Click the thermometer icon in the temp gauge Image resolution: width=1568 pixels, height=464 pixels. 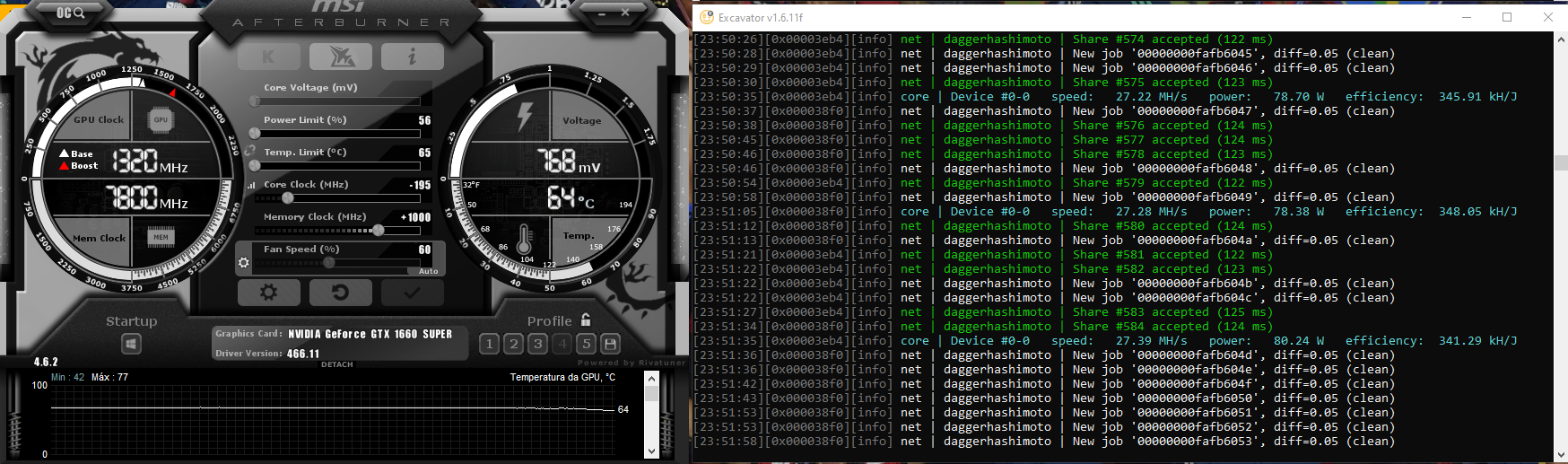[525, 237]
